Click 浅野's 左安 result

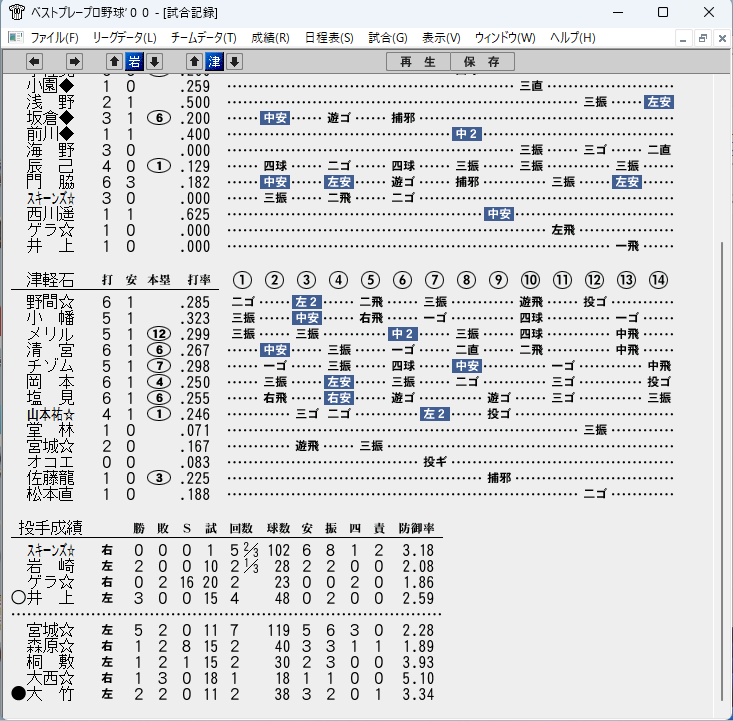tap(659, 102)
